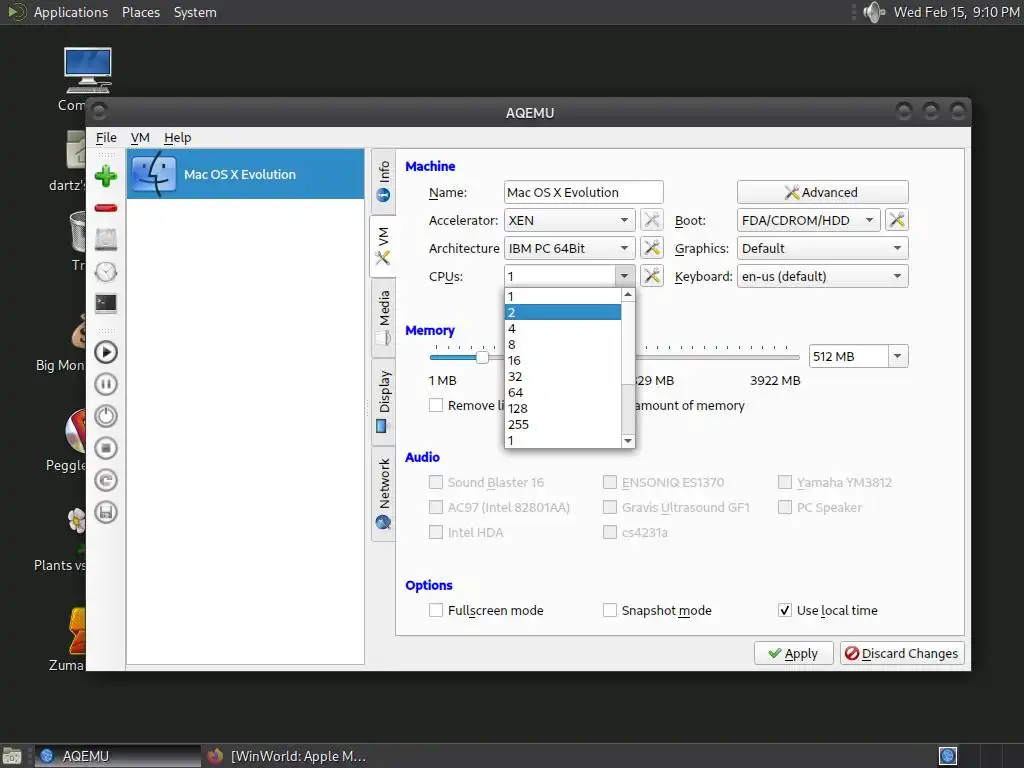Click the Advanced button
Viewport: 1024px width, 768px height.
tap(822, 192)
